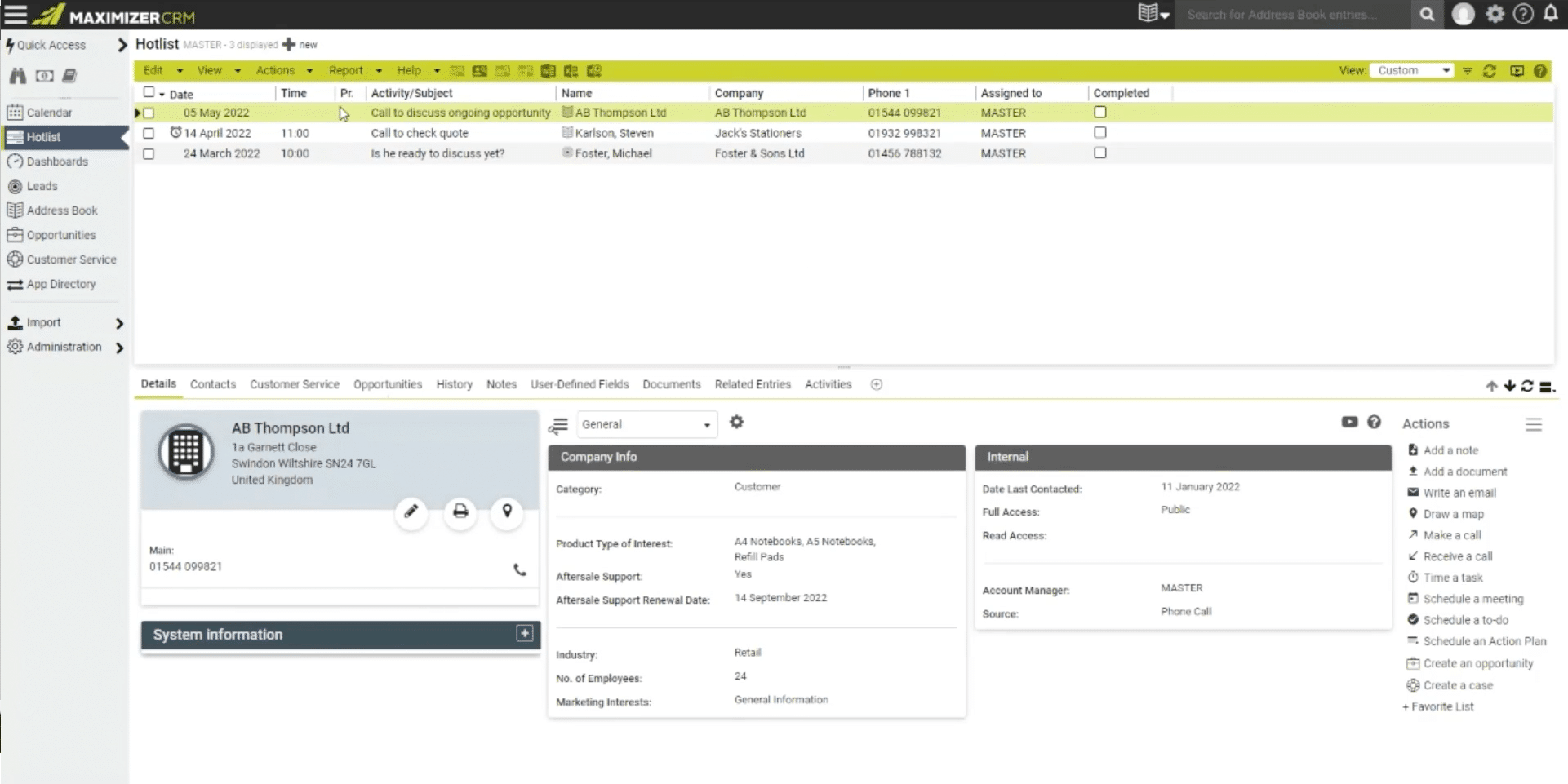Open the View Custom dropdown
This screenshot has width=1568, height=784.
pos(1413,70)
